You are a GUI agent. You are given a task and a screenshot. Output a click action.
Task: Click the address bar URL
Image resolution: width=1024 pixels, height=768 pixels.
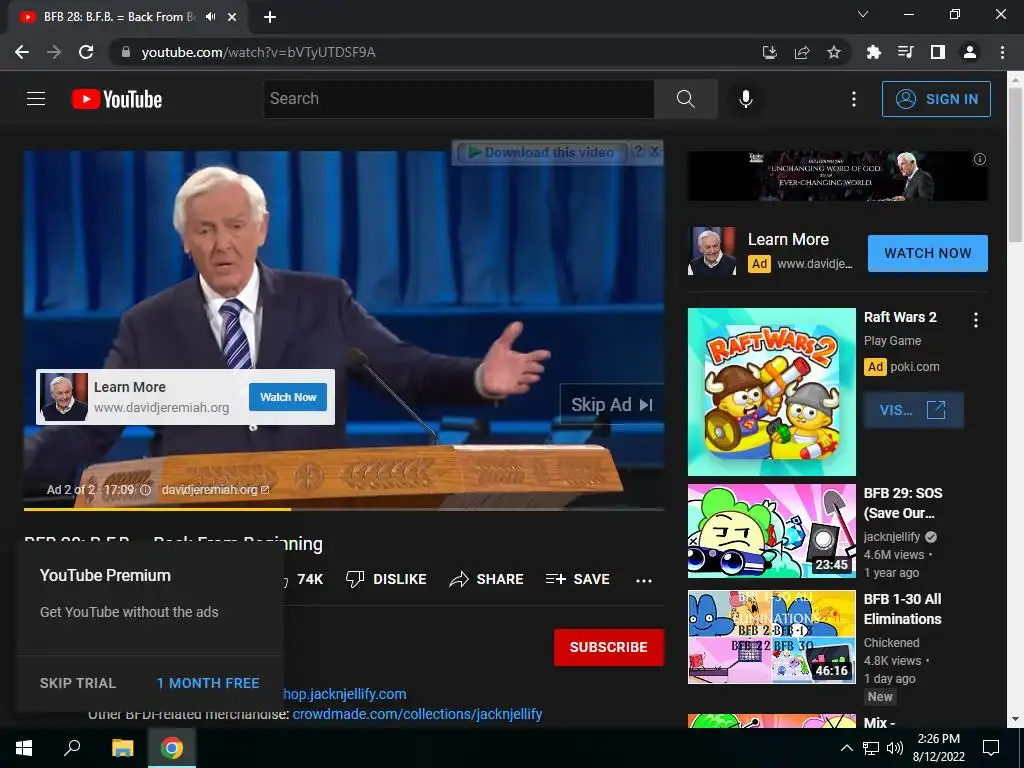click(259, 52)
